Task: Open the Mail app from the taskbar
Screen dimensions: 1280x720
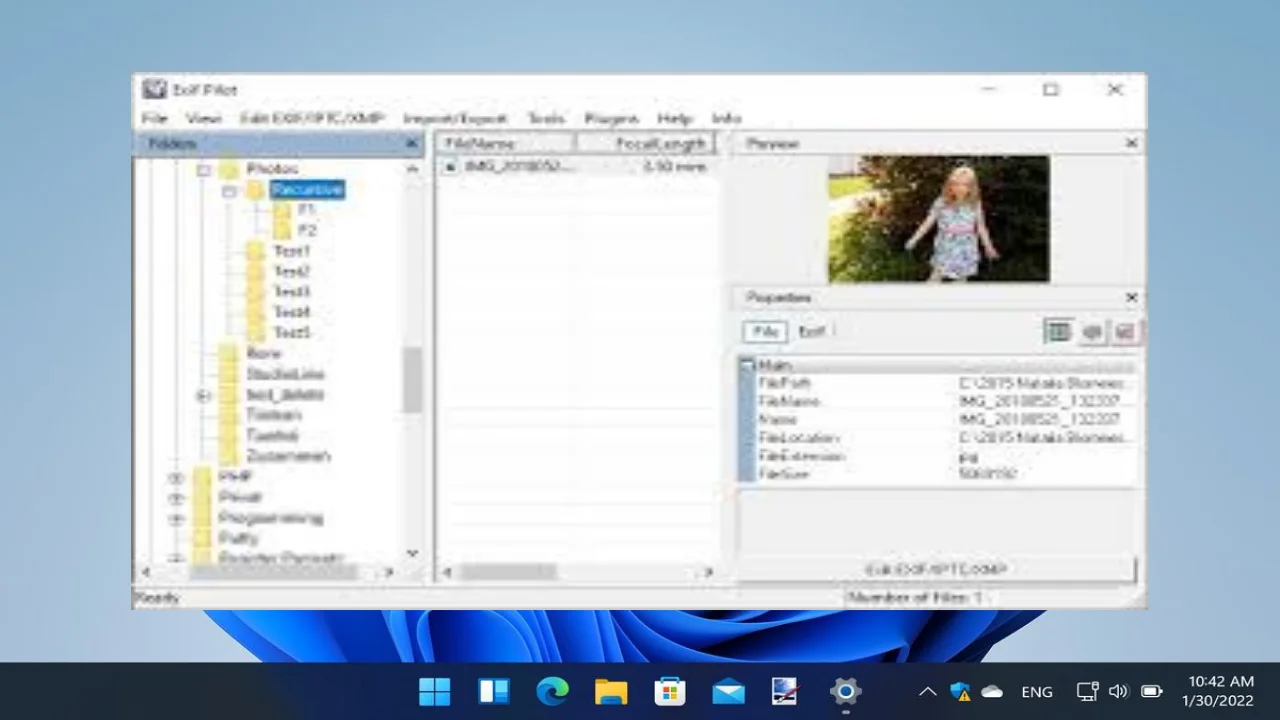Action: click(728, 691)
